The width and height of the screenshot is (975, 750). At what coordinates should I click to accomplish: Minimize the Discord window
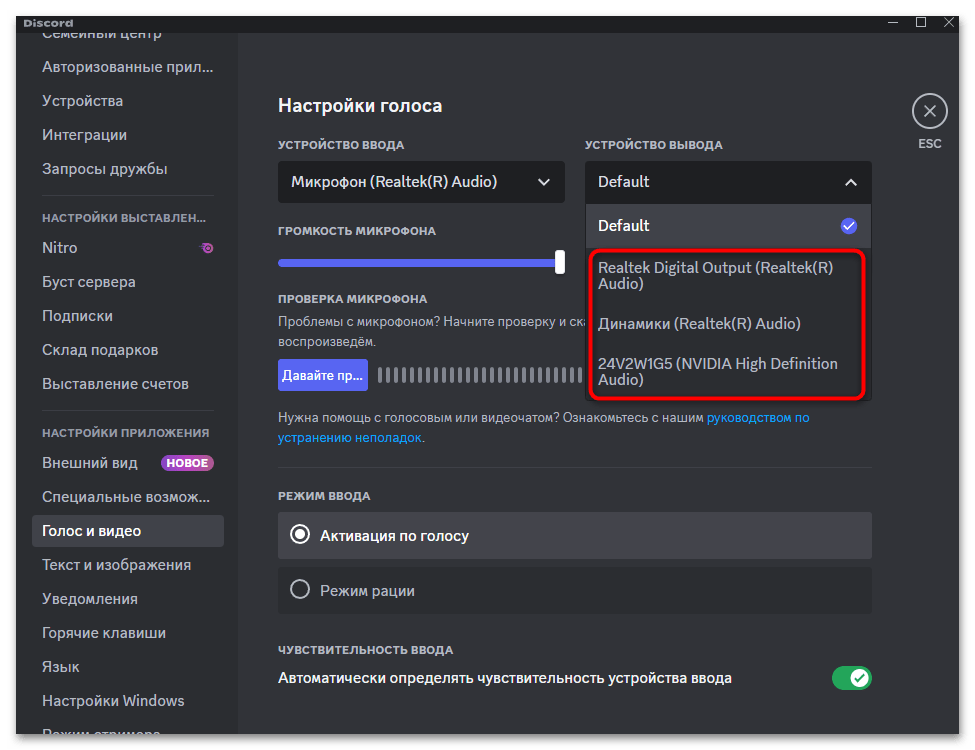coord(893,22)
